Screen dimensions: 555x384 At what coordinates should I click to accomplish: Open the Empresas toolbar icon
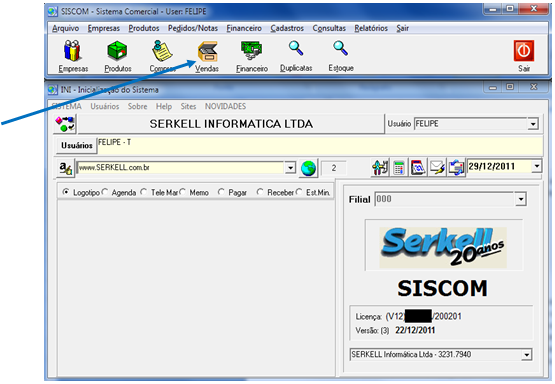tap(73, 50)
